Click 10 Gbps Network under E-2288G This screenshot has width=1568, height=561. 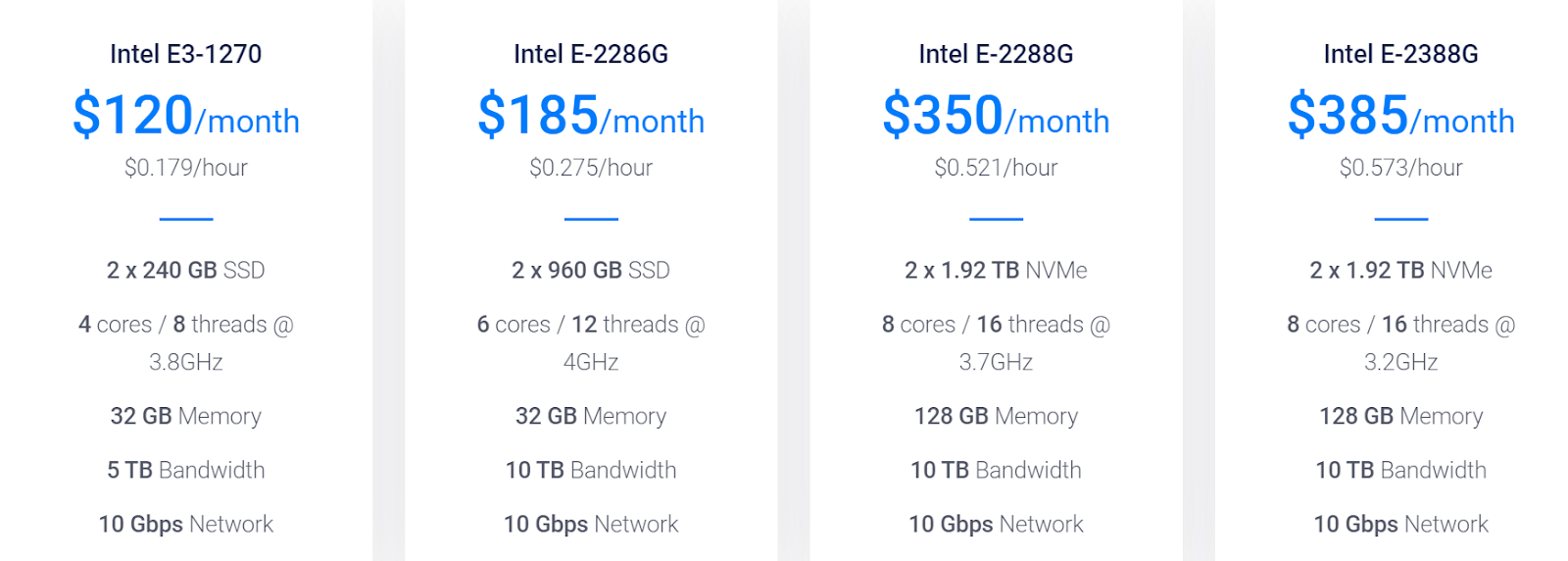(x=996, y=524)
